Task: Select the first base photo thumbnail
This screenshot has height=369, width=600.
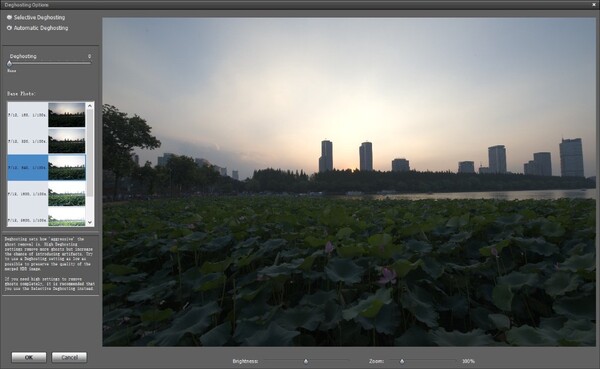Action: [x=67, y=114]
